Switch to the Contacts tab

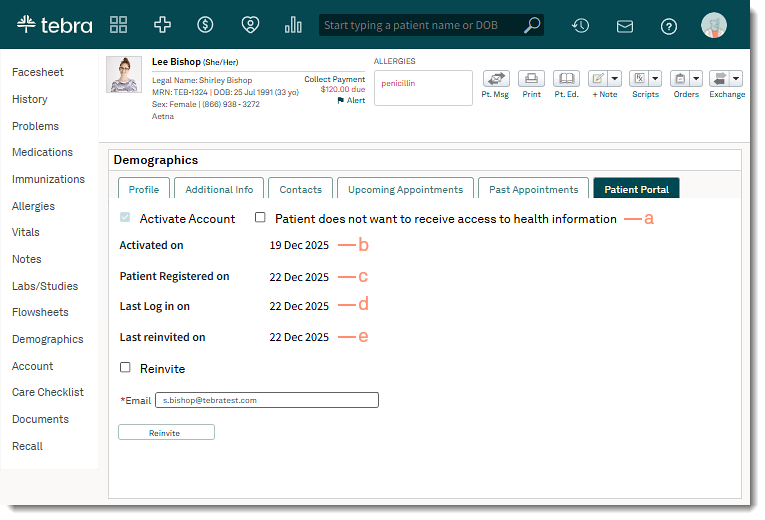coord(301,189)
